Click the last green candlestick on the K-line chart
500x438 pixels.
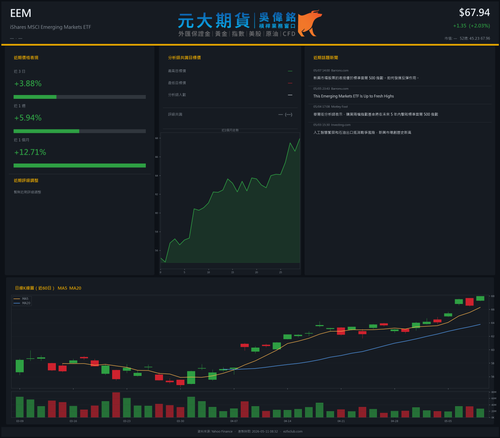[x=480, y=298]
